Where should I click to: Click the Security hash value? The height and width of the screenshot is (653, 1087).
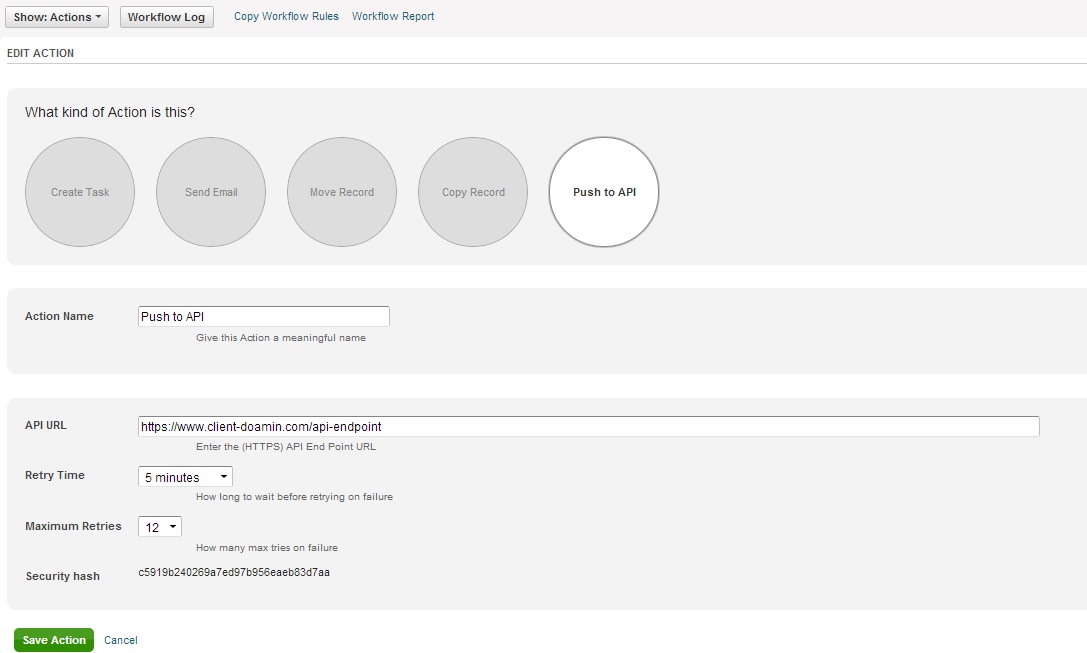click(234, 573)
